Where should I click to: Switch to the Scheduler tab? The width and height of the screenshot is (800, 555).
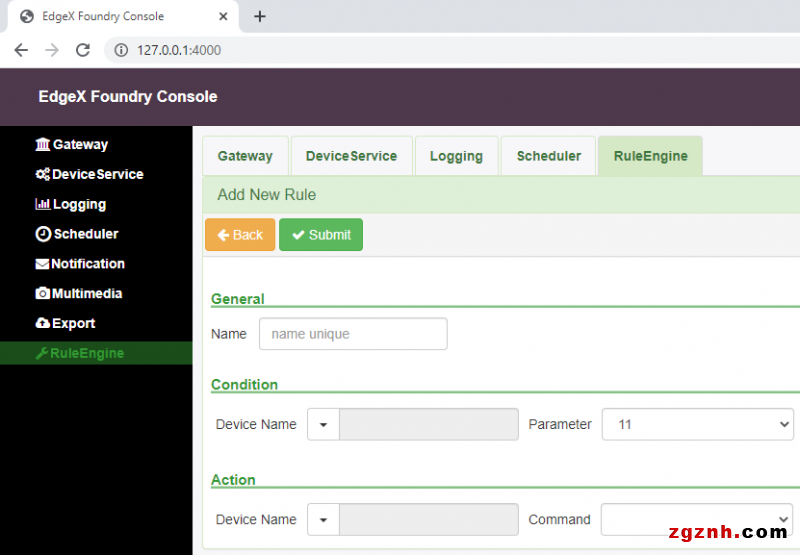click(x=548, y=156)
